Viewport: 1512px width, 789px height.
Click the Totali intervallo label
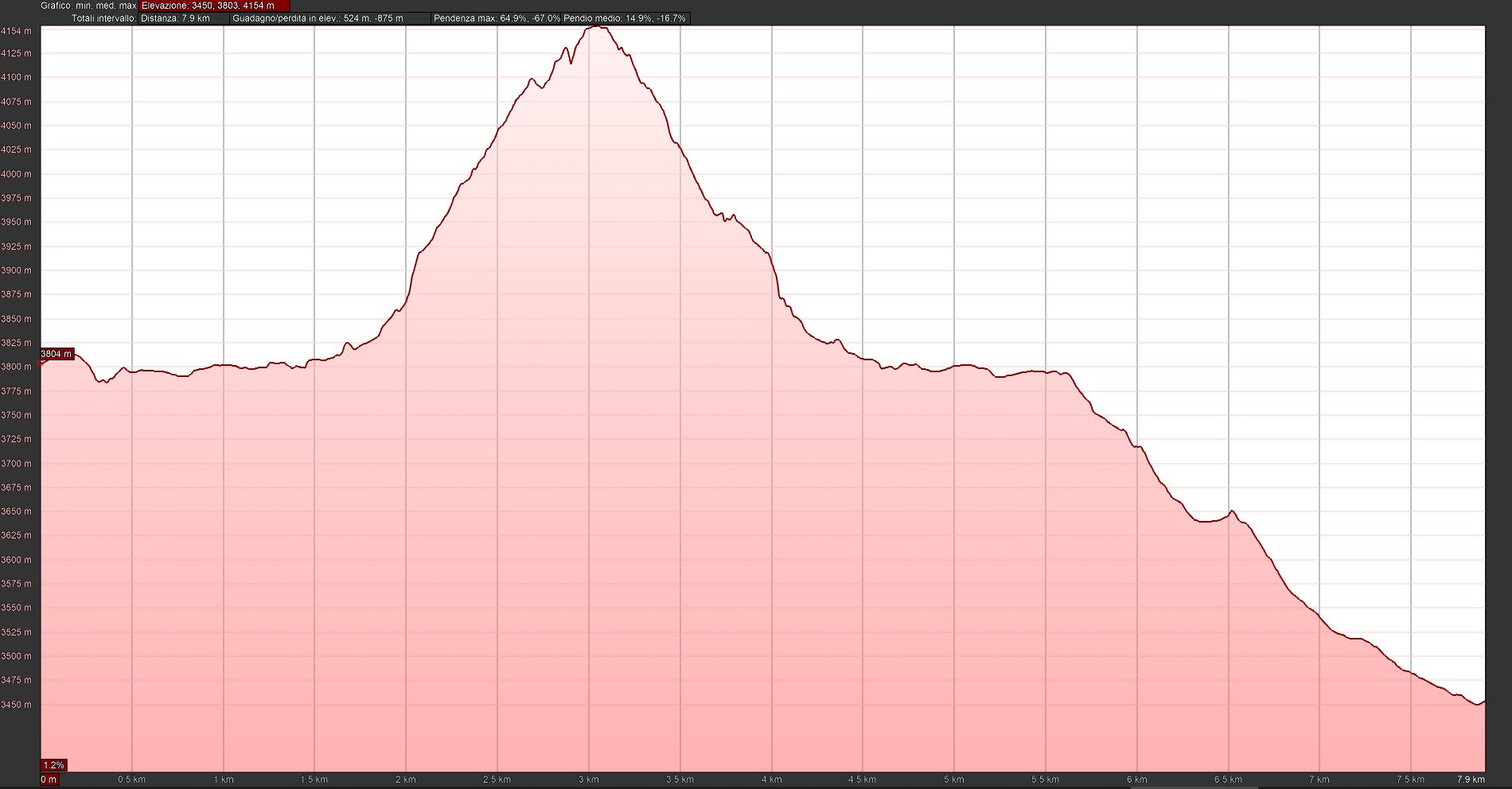(x=103, y=18)
